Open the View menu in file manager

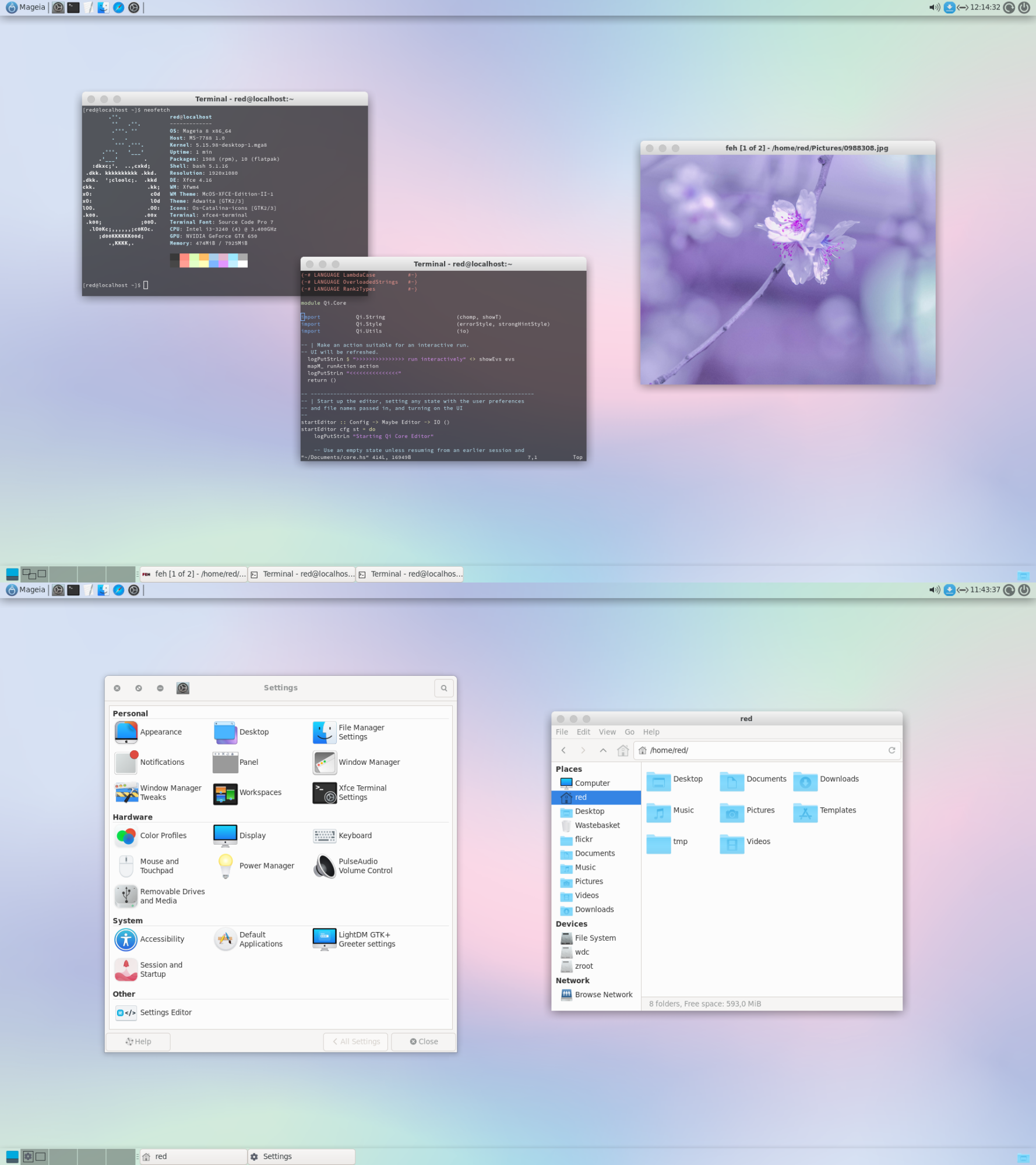click(607, 732)
